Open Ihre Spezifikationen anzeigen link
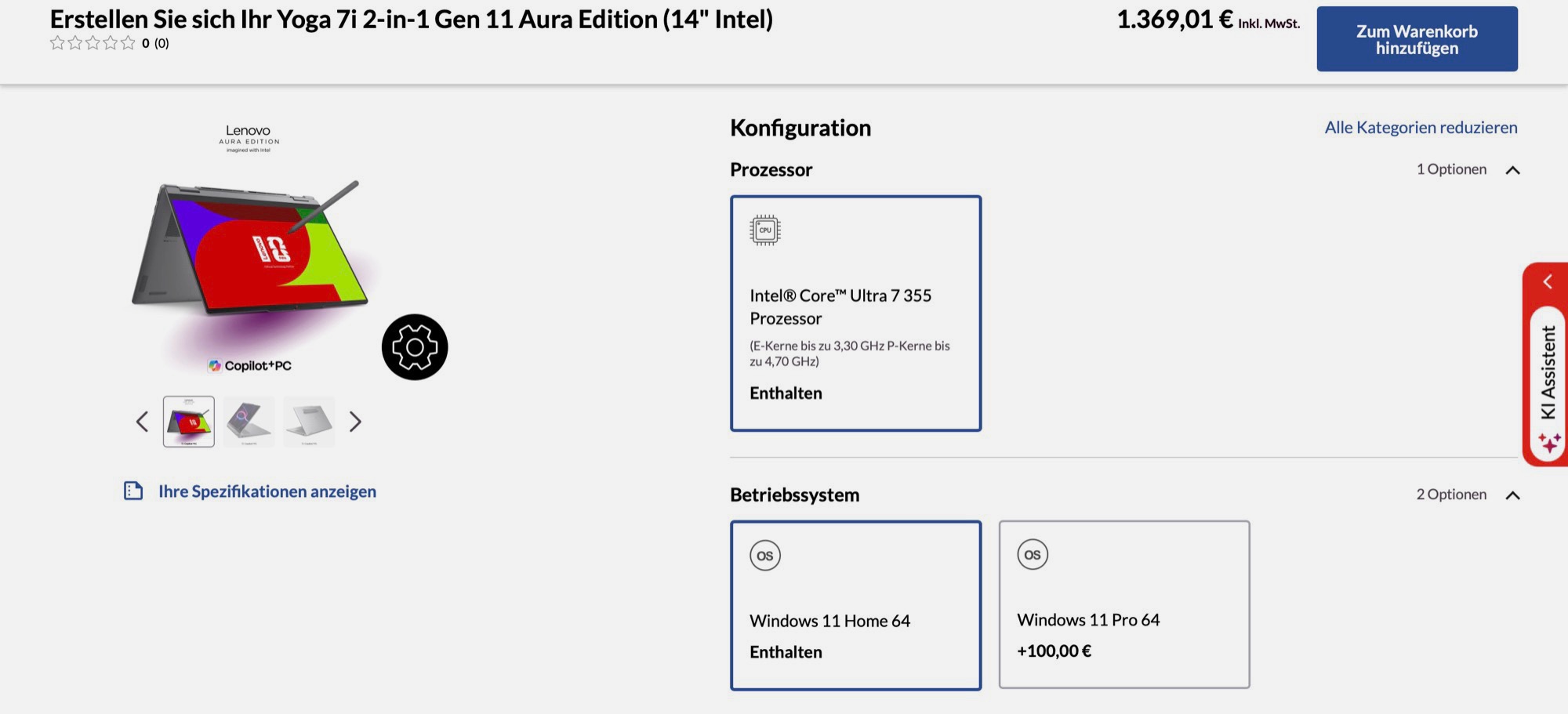Viewport: 1568px width, 714px height. point(267,491)
